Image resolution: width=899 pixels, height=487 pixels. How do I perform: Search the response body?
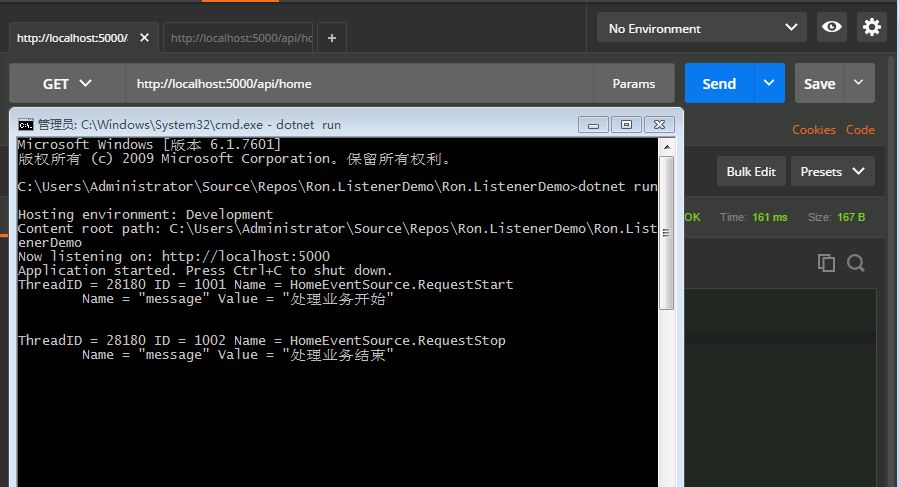click(855, 263)
